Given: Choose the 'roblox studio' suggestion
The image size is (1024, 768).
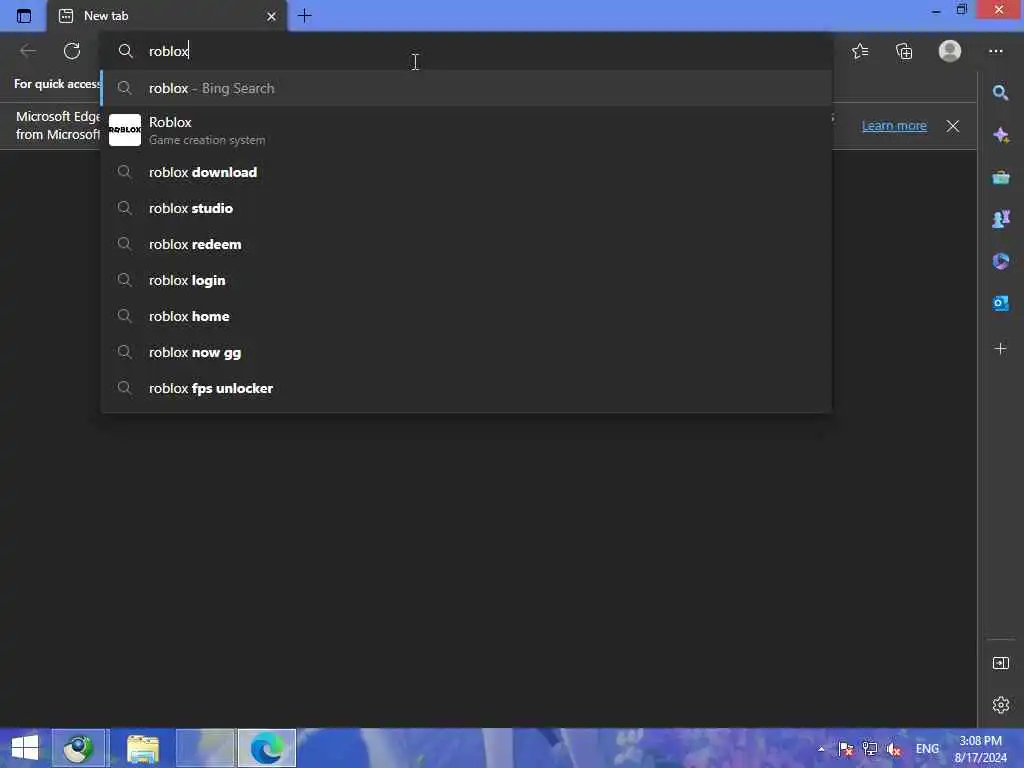Looking at the screenshot, I should point(467,208).
